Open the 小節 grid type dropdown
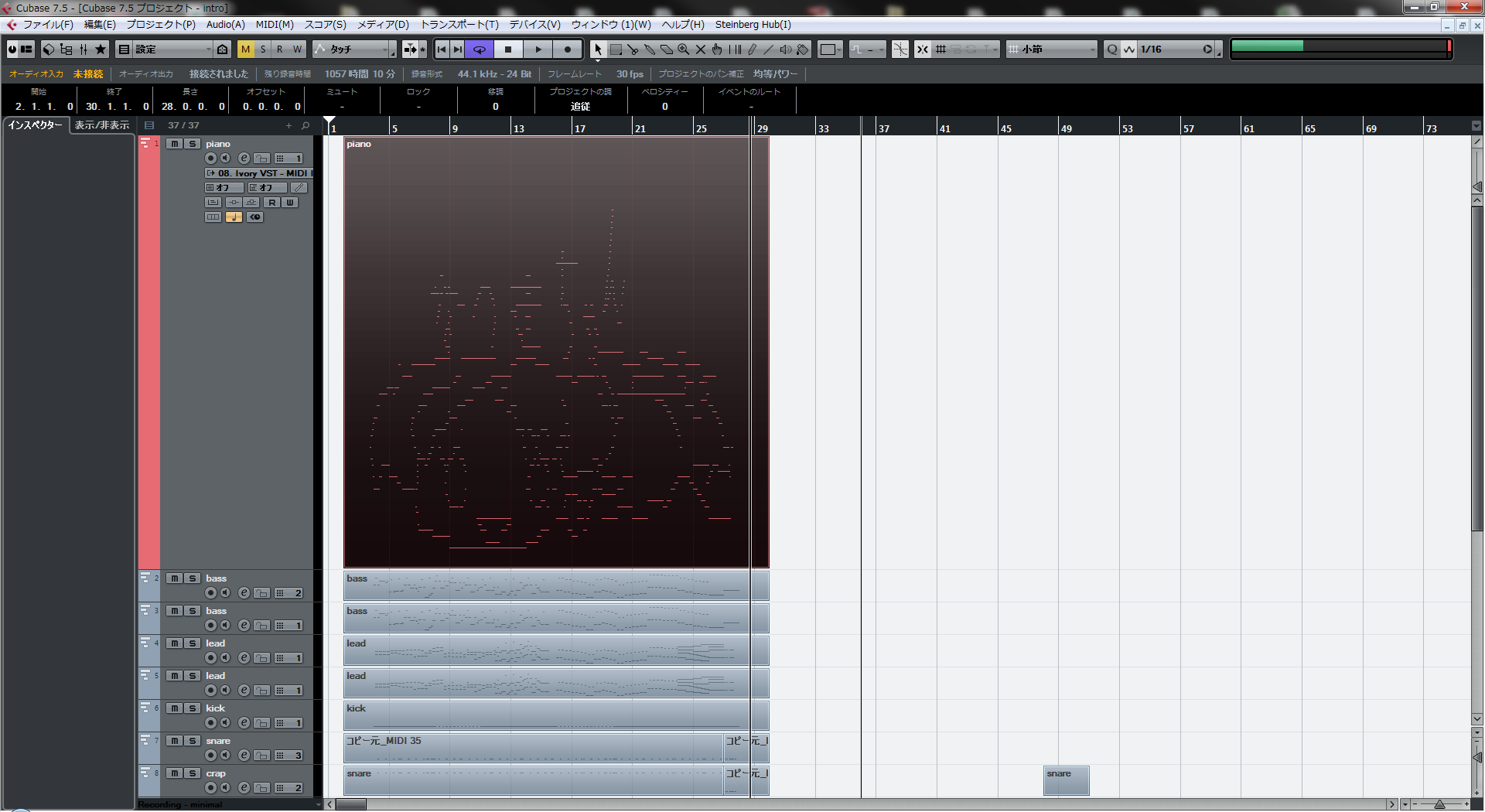1485x812 pixels. pyautogui.click(x=1092, y=49)
